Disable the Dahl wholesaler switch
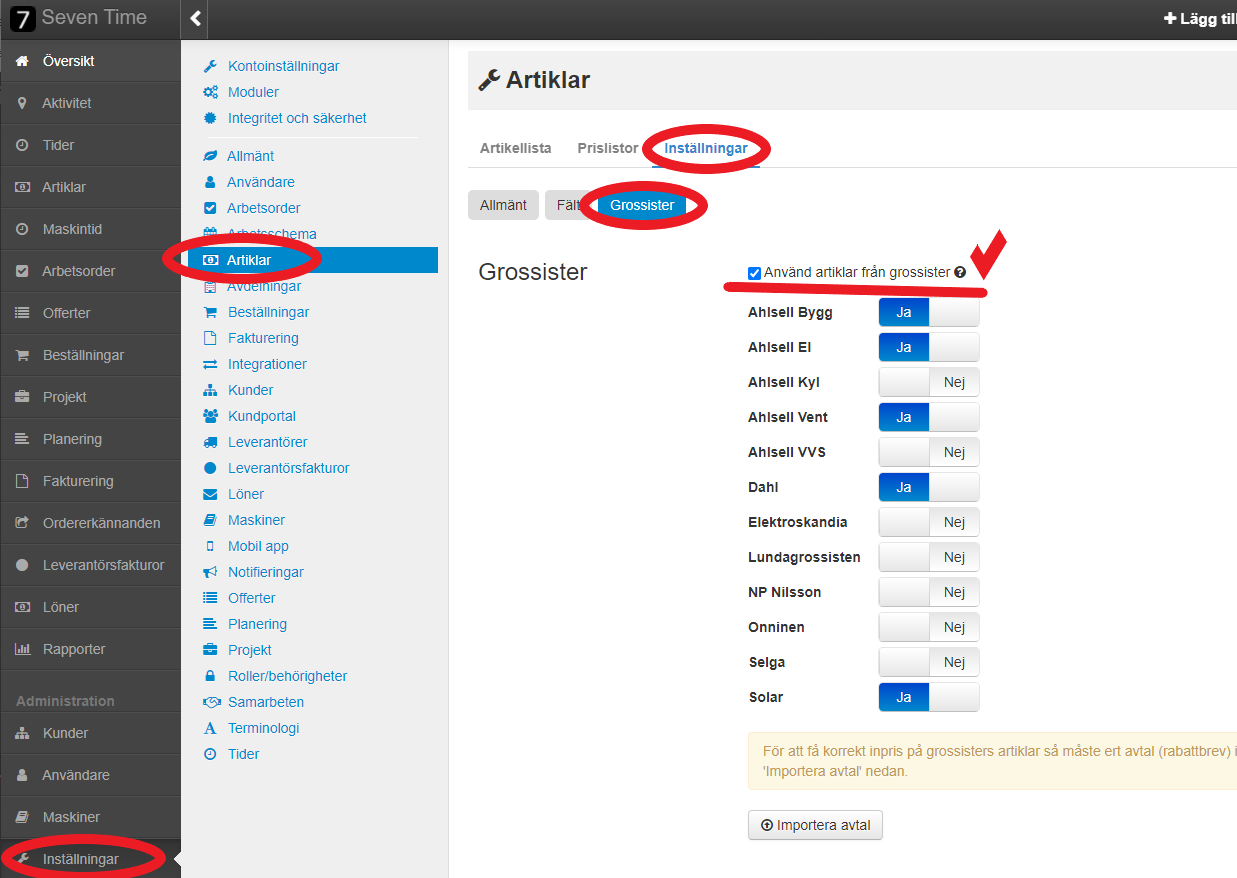The height and width of the screenshot is (878, 1237). [929, 487]
